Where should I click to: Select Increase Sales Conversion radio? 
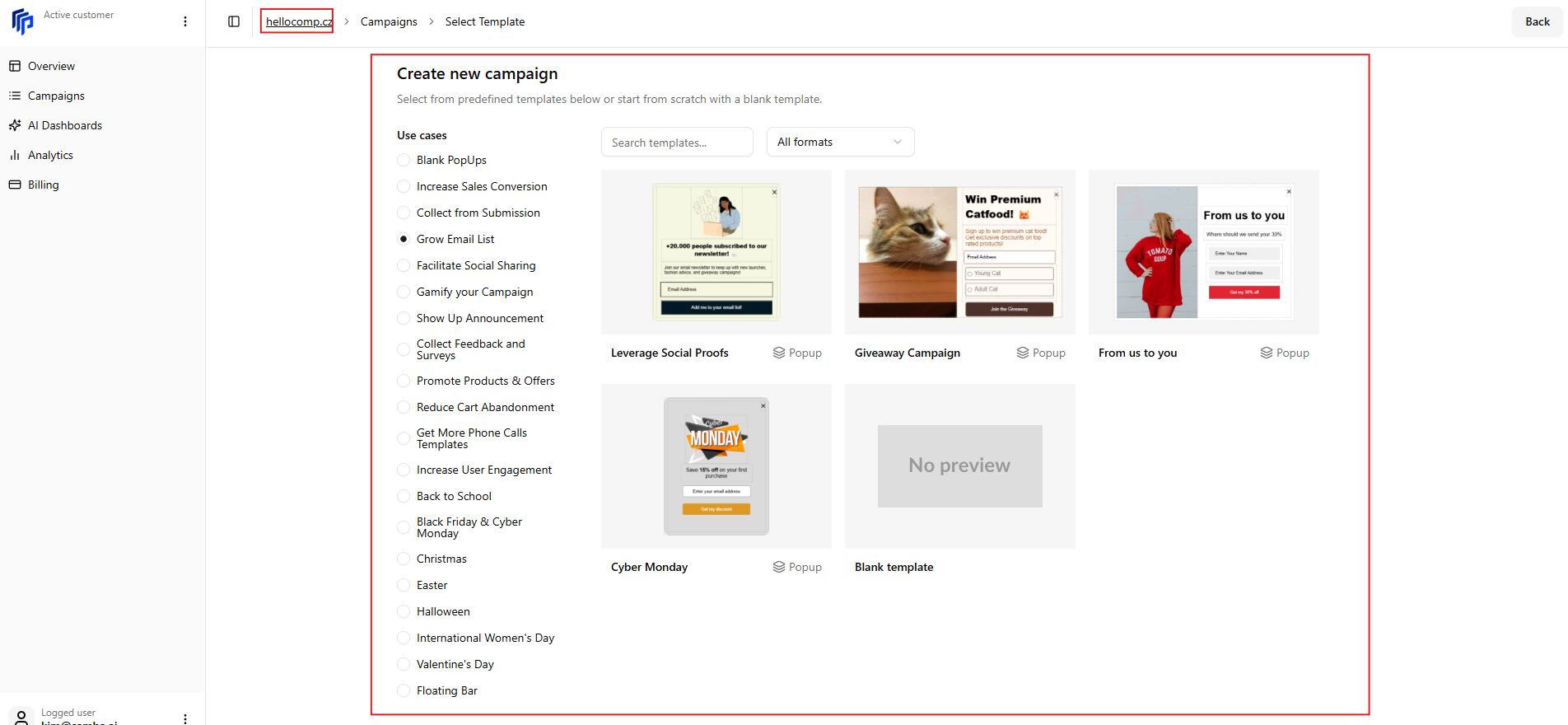(x=404, y=186)
